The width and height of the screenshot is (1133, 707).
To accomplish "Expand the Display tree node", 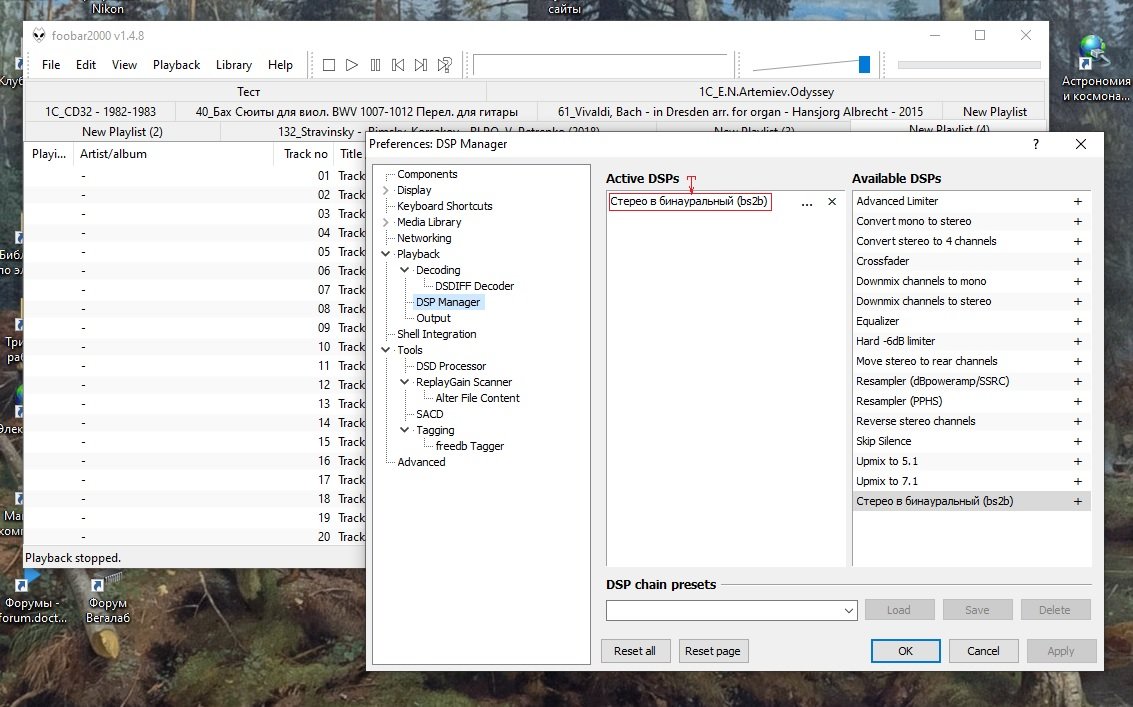I will 386,190.
